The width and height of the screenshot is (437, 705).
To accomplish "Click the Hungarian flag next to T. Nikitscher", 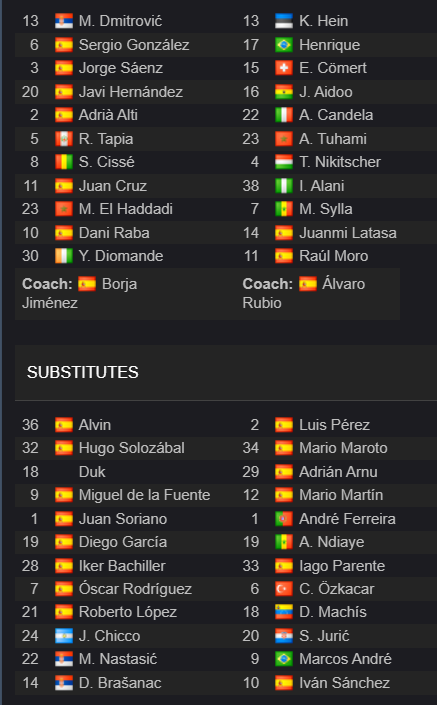I will pyautogui.click(x=284, y=162).
